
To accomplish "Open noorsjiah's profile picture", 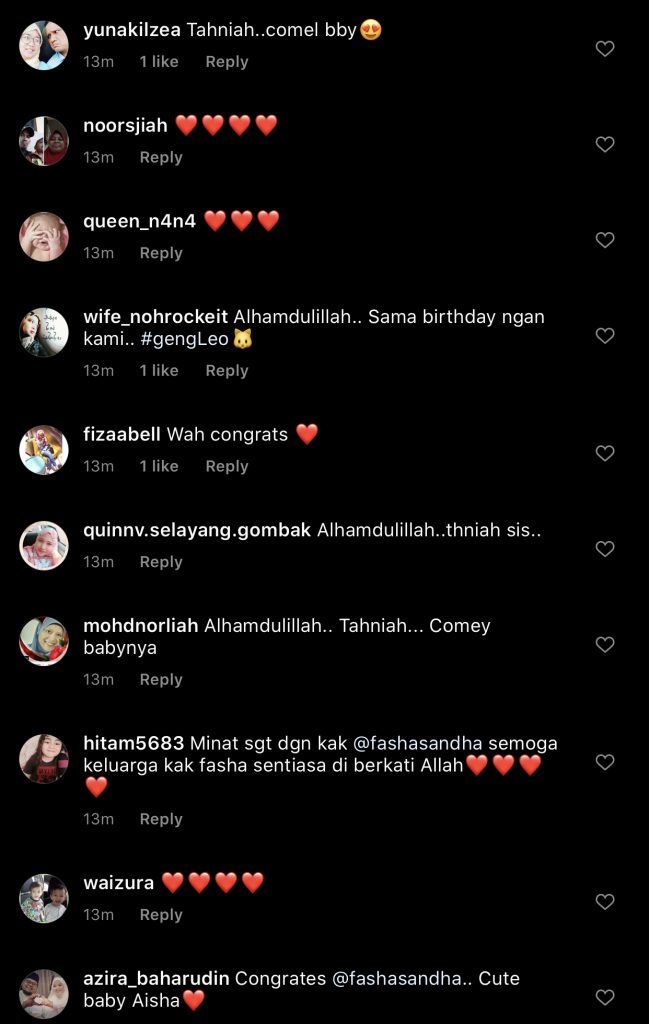I will [x=44, y=141].
